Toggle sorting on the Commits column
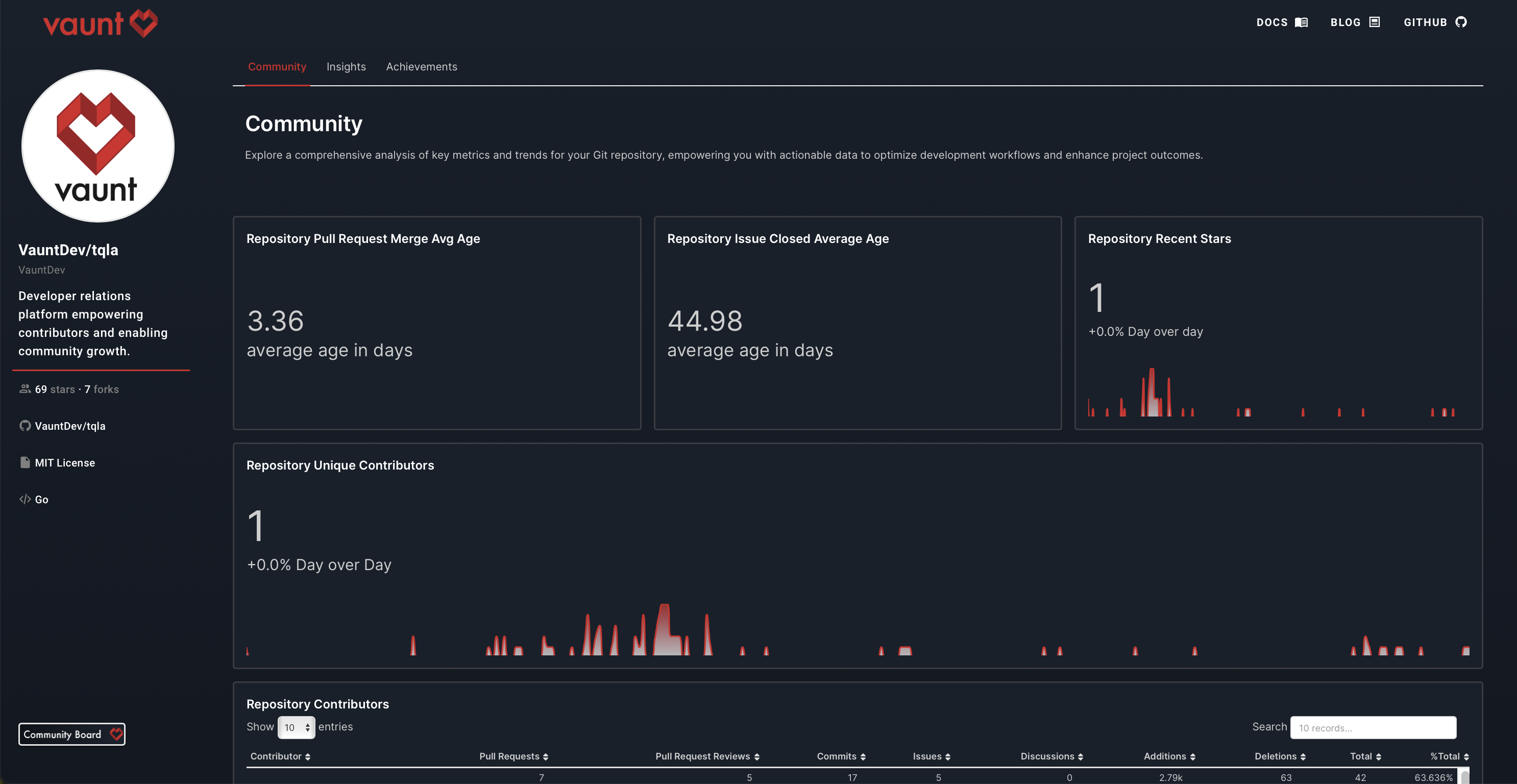 click(863, 756)
